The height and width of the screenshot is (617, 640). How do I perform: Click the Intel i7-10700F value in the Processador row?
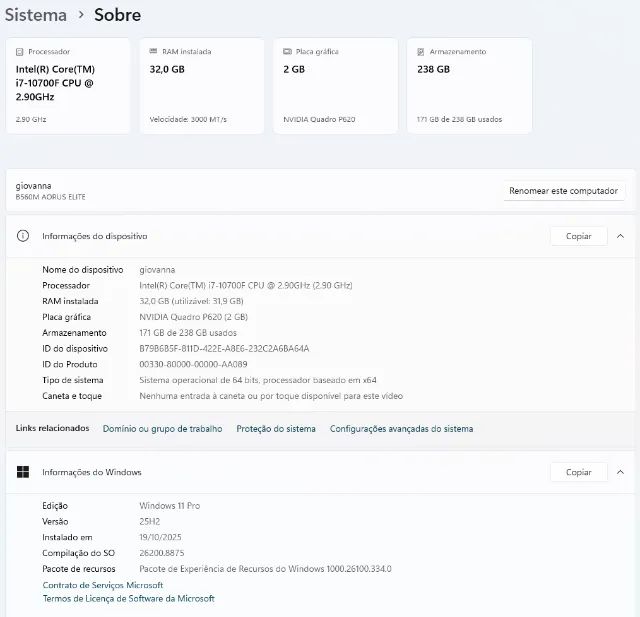(x=246, y=285)
